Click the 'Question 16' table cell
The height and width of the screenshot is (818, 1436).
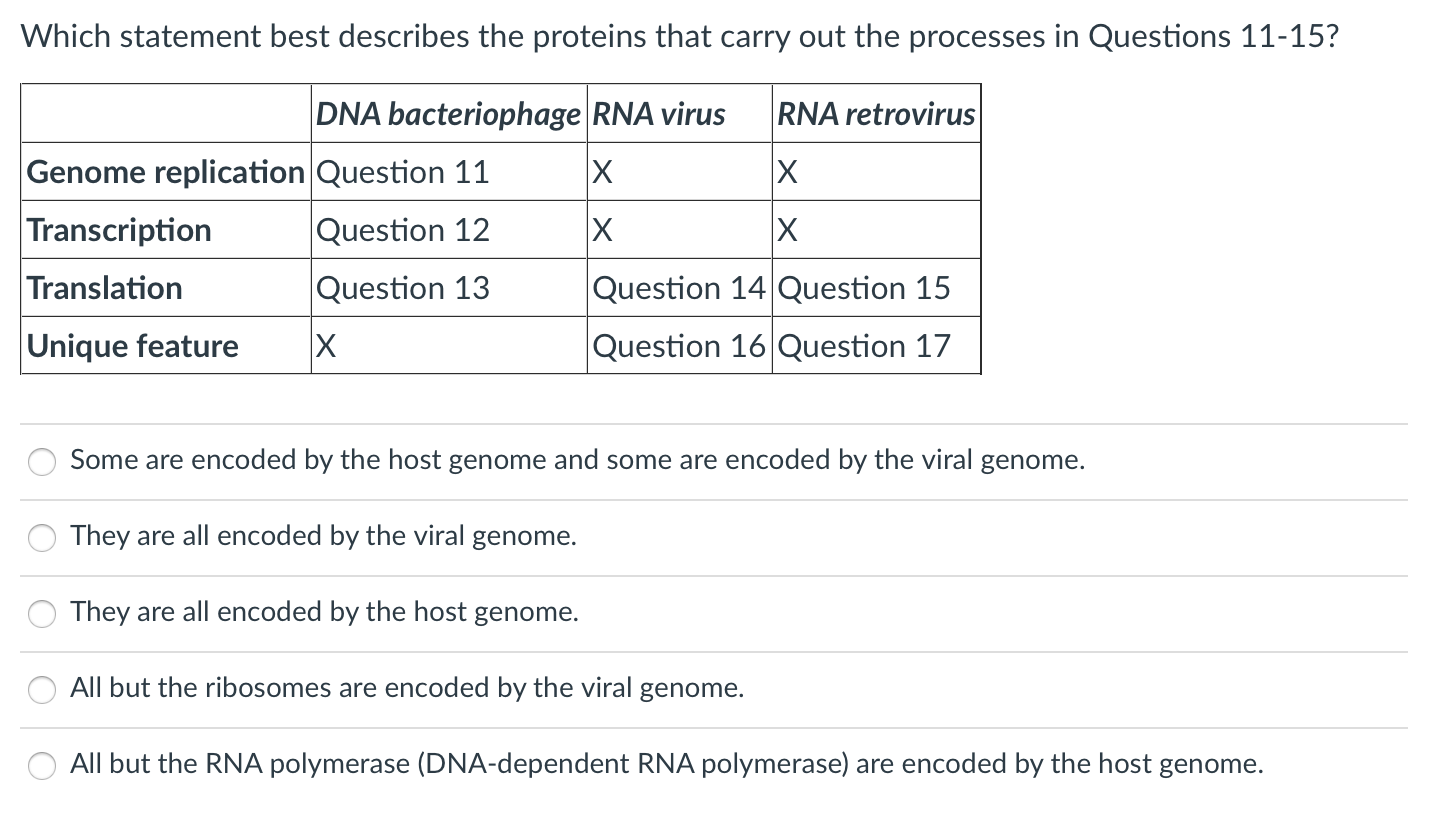point(680,346)
